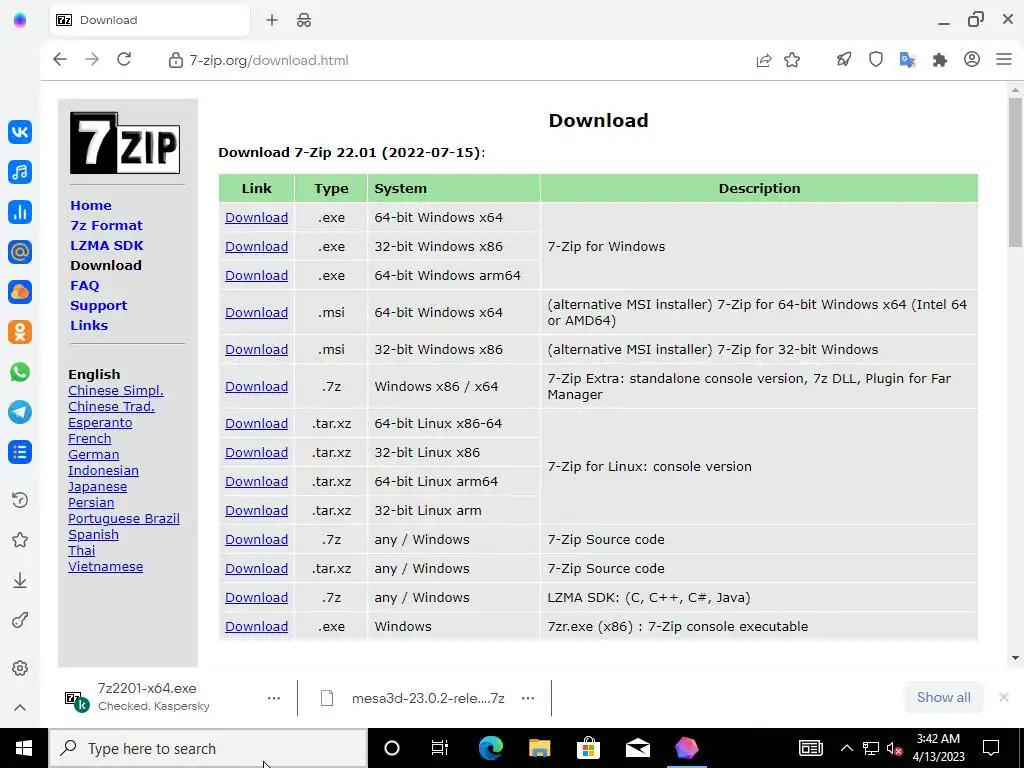
Task: Click the forward navigation arrow
Action: 92,59
